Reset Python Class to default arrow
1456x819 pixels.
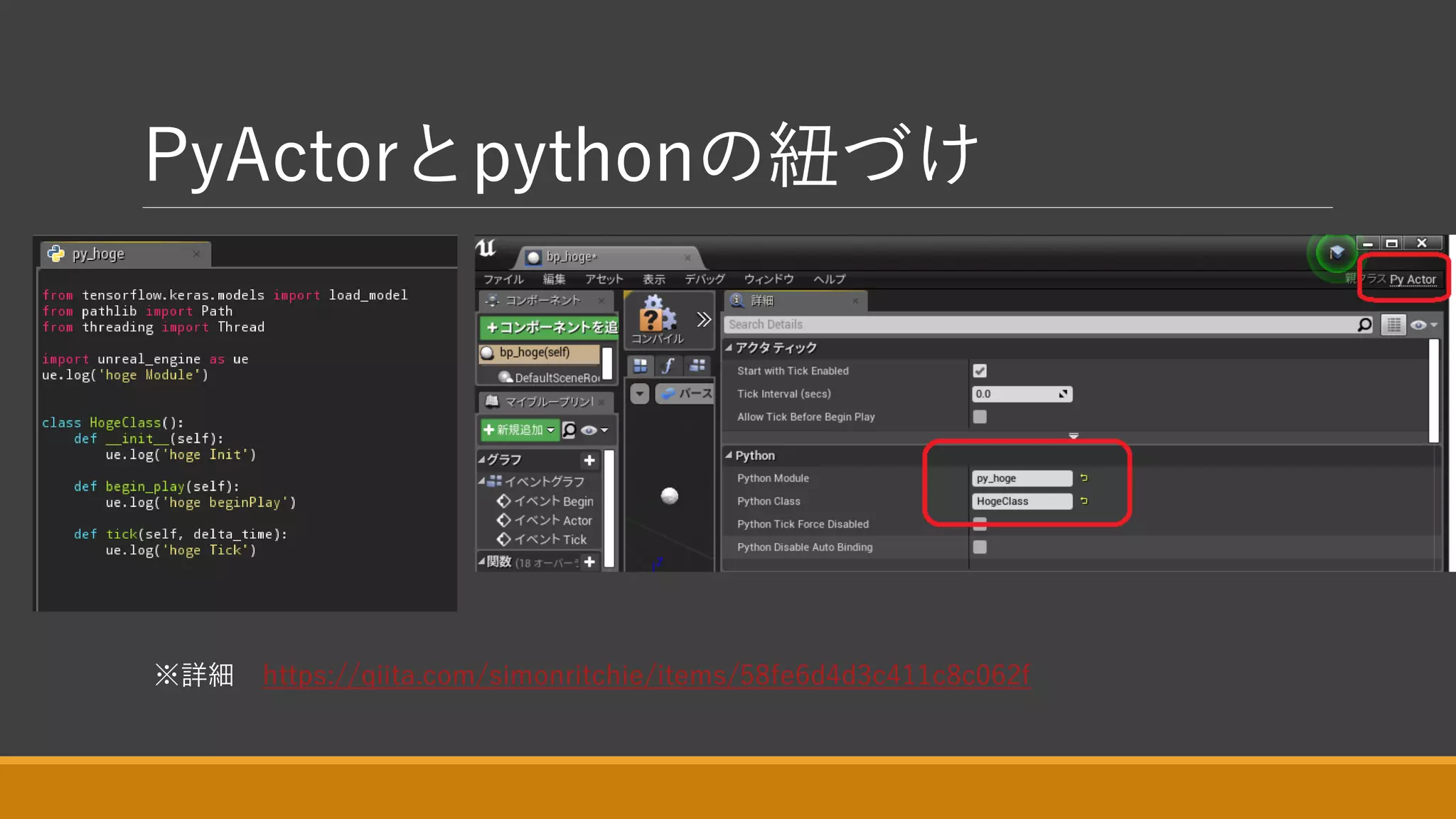tap(1084, 500)
